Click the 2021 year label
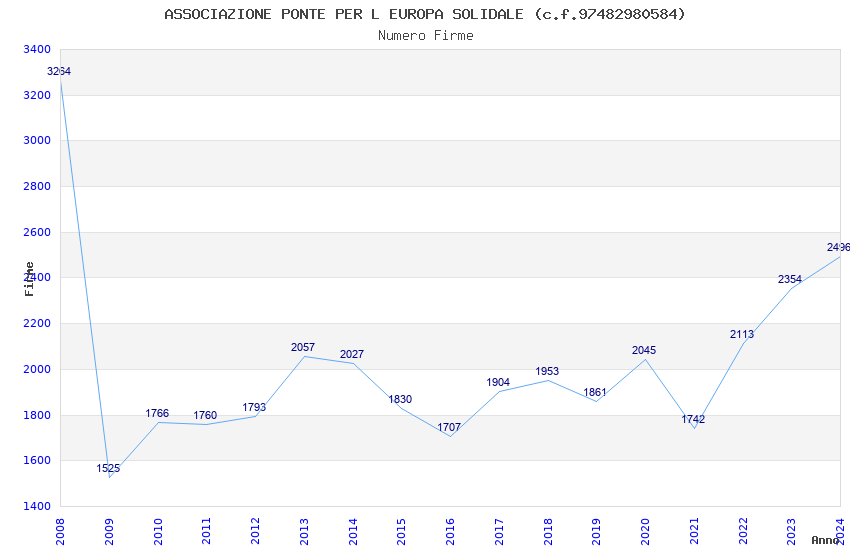 coord(694,531)
